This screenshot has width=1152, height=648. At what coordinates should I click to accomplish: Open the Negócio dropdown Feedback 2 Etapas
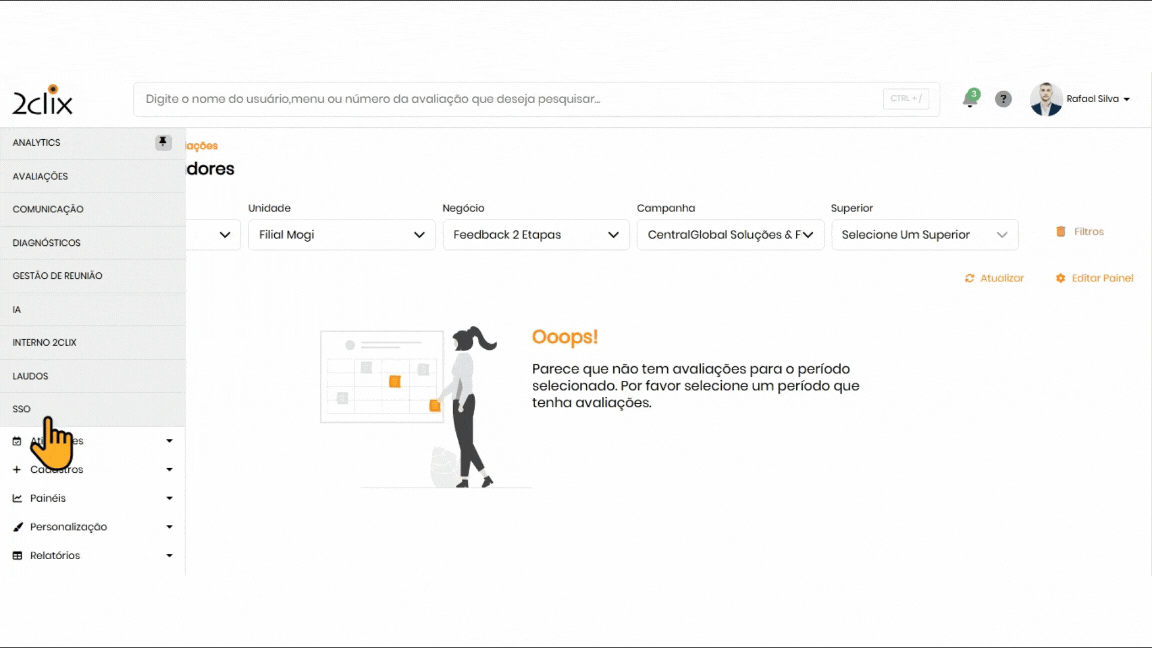coord(535,235)
